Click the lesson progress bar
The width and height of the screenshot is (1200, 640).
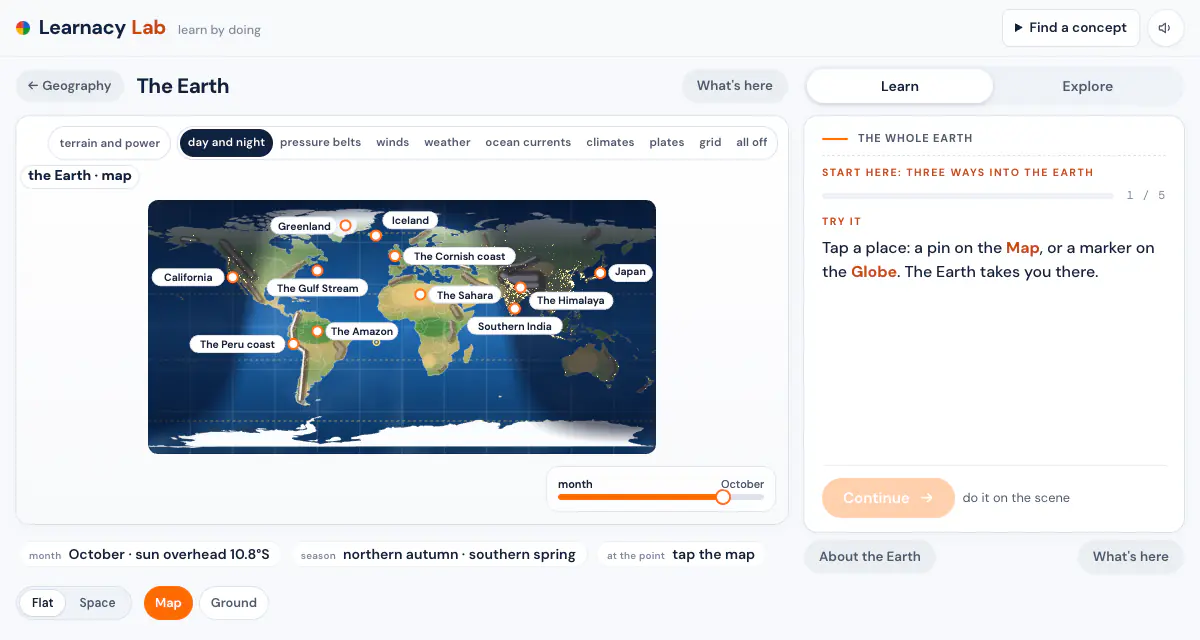click(x=967, y=196)
